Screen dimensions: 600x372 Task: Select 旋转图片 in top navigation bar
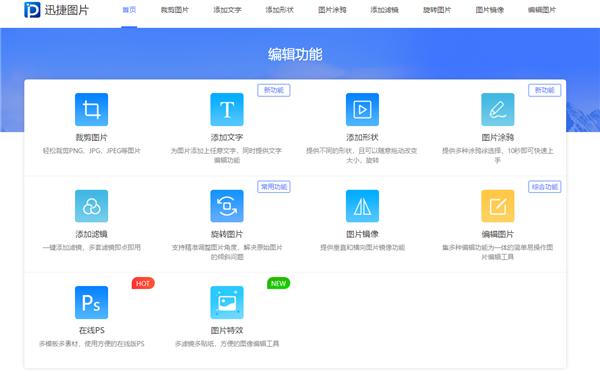coord(437,10)
